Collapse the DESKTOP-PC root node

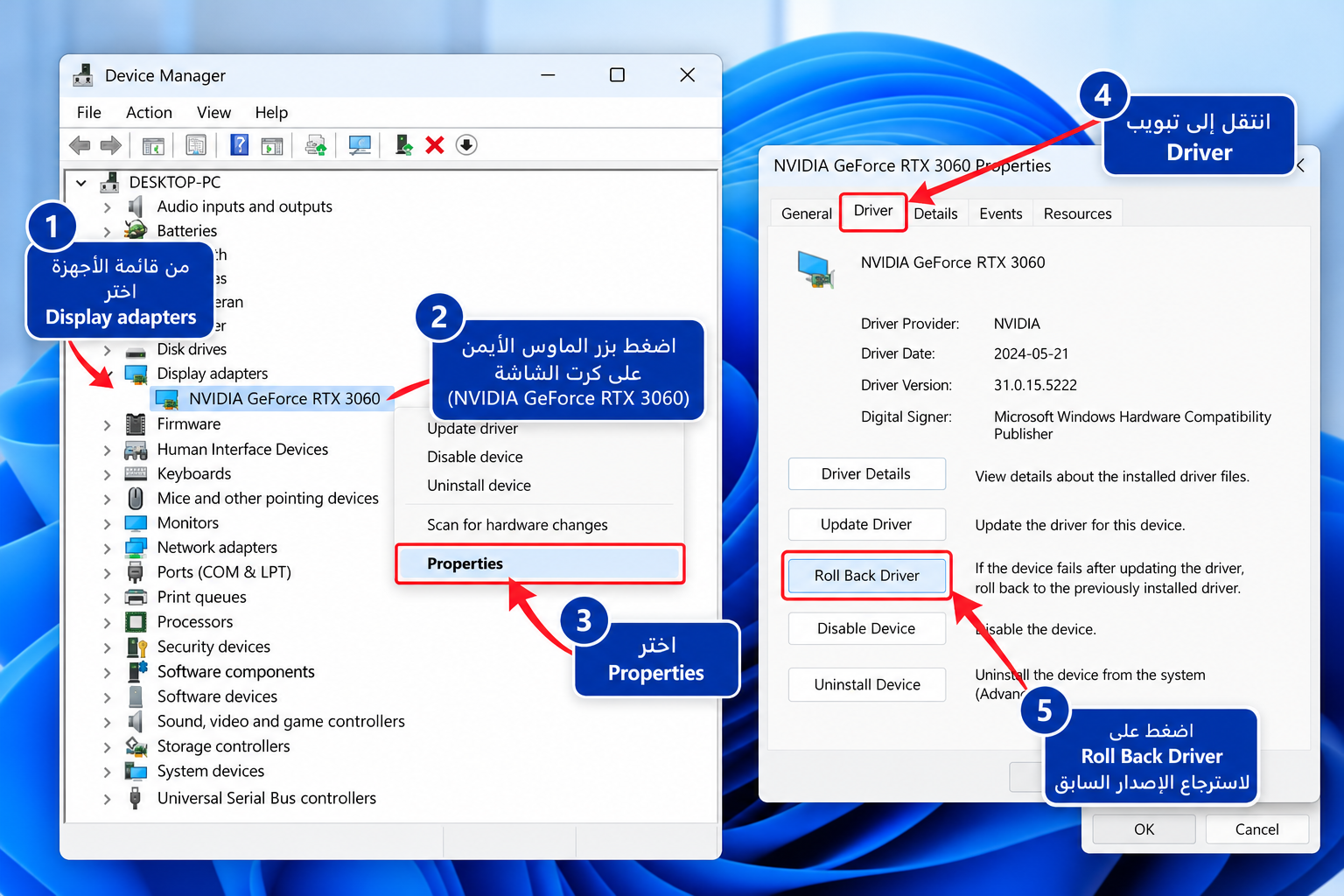click(x=81, y=183)
